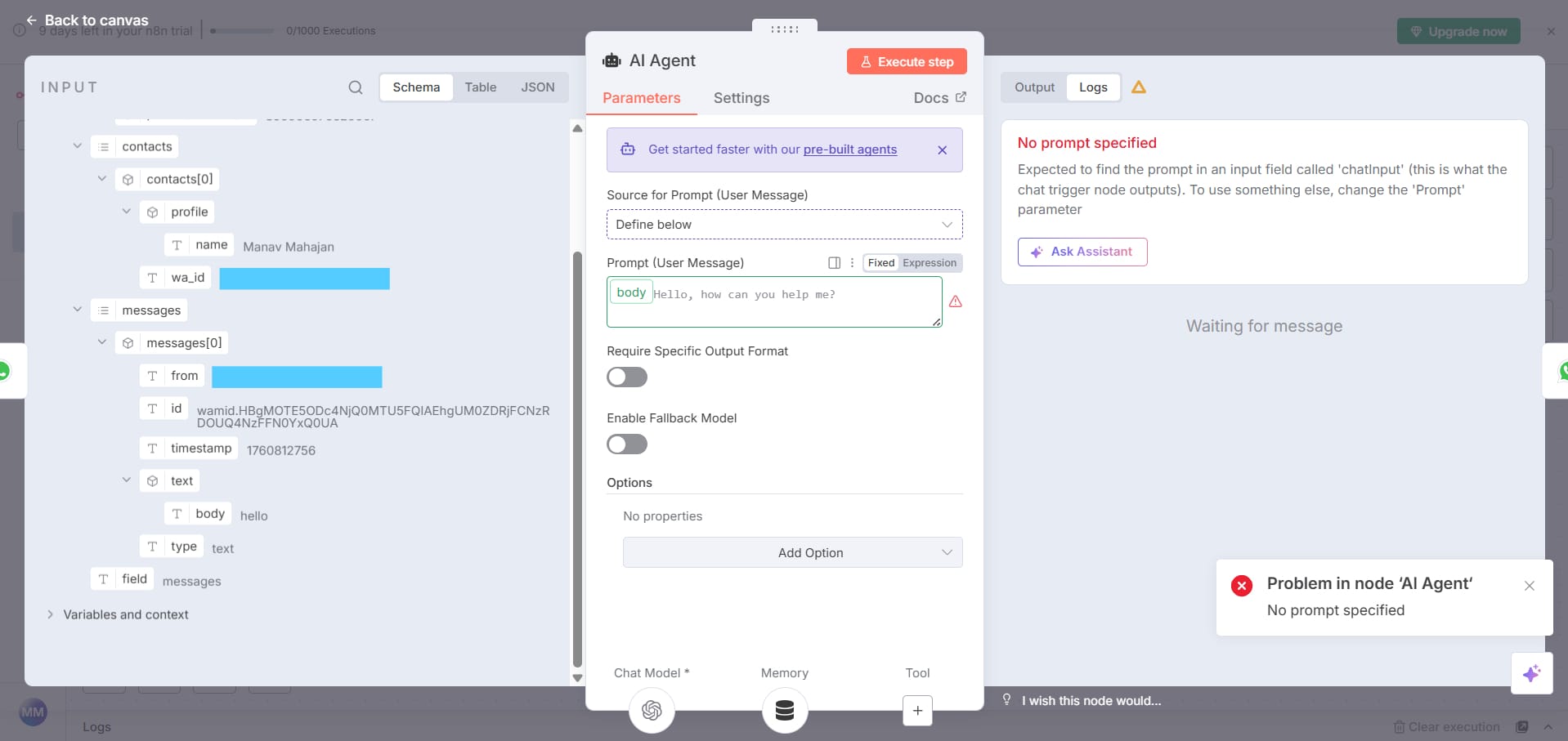The height and width of the screenshot is (741, 1568).
Task: Turn on Enable Fallback Model toggle
Action: click(627, 444)
